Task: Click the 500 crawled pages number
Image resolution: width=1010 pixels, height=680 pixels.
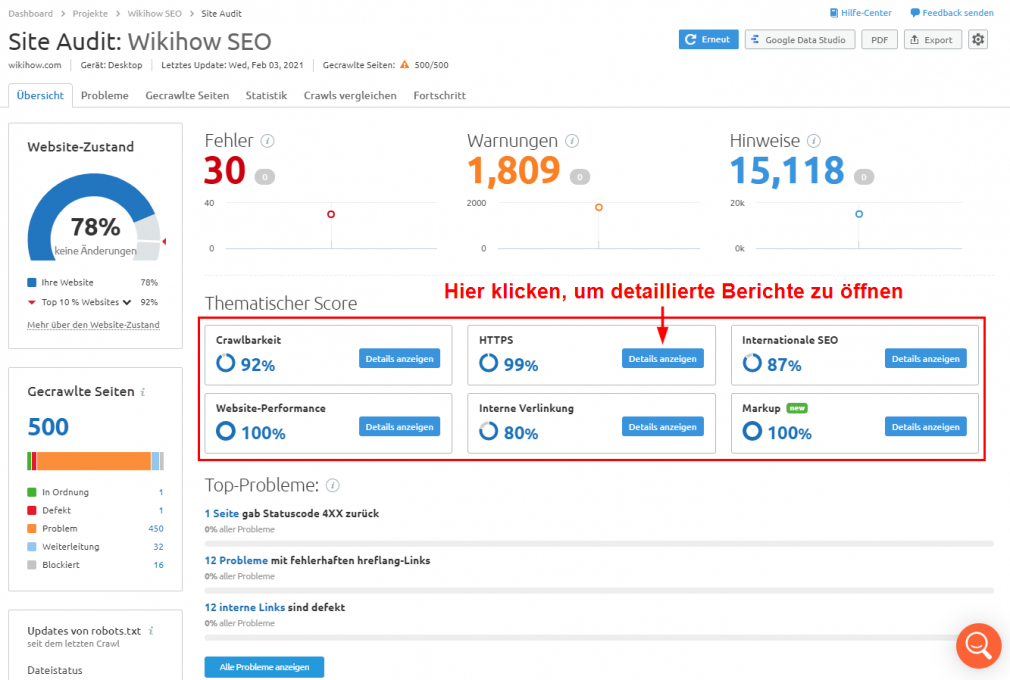Action: pyautogui.click(x=48, y=427)
